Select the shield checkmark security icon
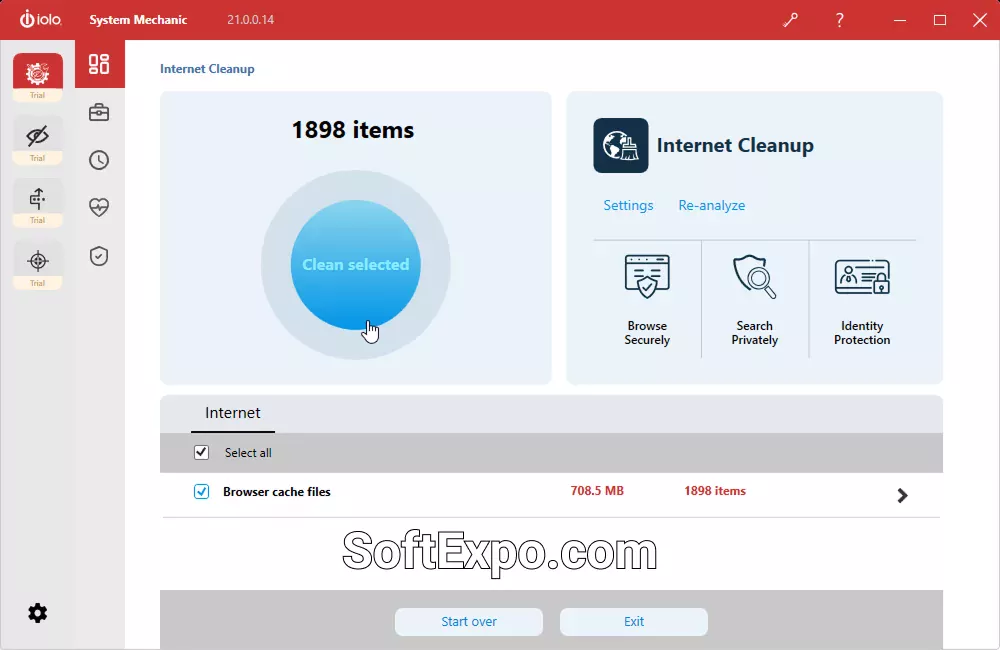This screenshot has width=1000, height=650. 98,256
